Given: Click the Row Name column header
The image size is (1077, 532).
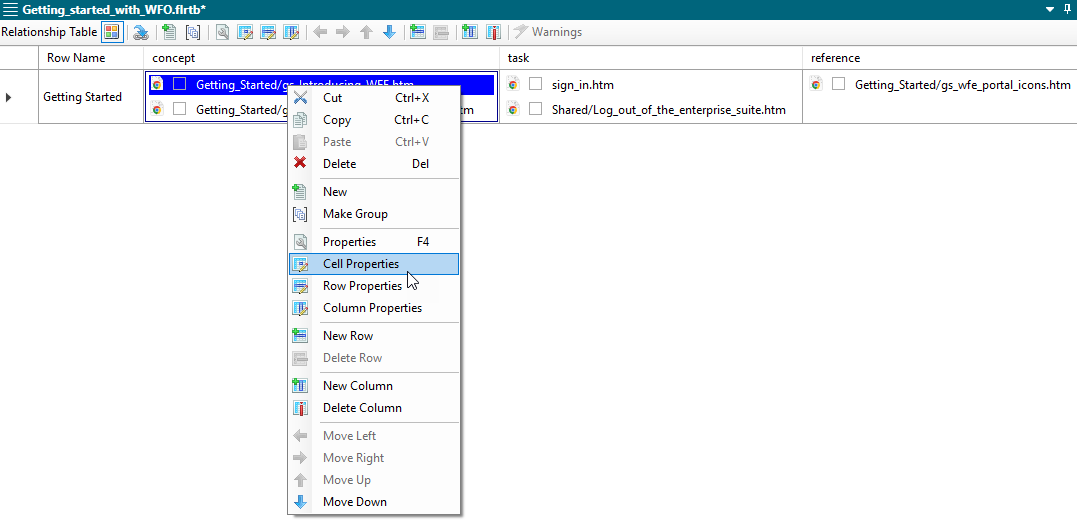Looking at the screenshot, I should (x=91, y=58).
